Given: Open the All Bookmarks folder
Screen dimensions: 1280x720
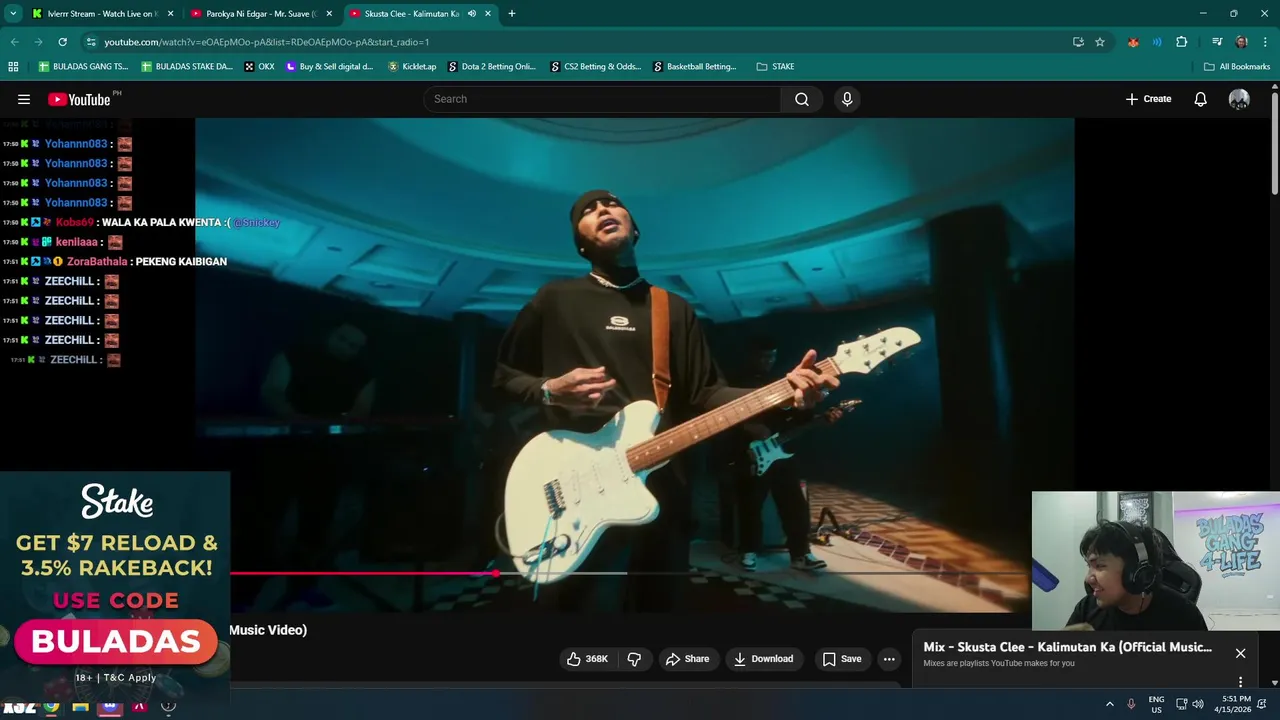Looking at the screenshot, I should (x=1237, y=66).
